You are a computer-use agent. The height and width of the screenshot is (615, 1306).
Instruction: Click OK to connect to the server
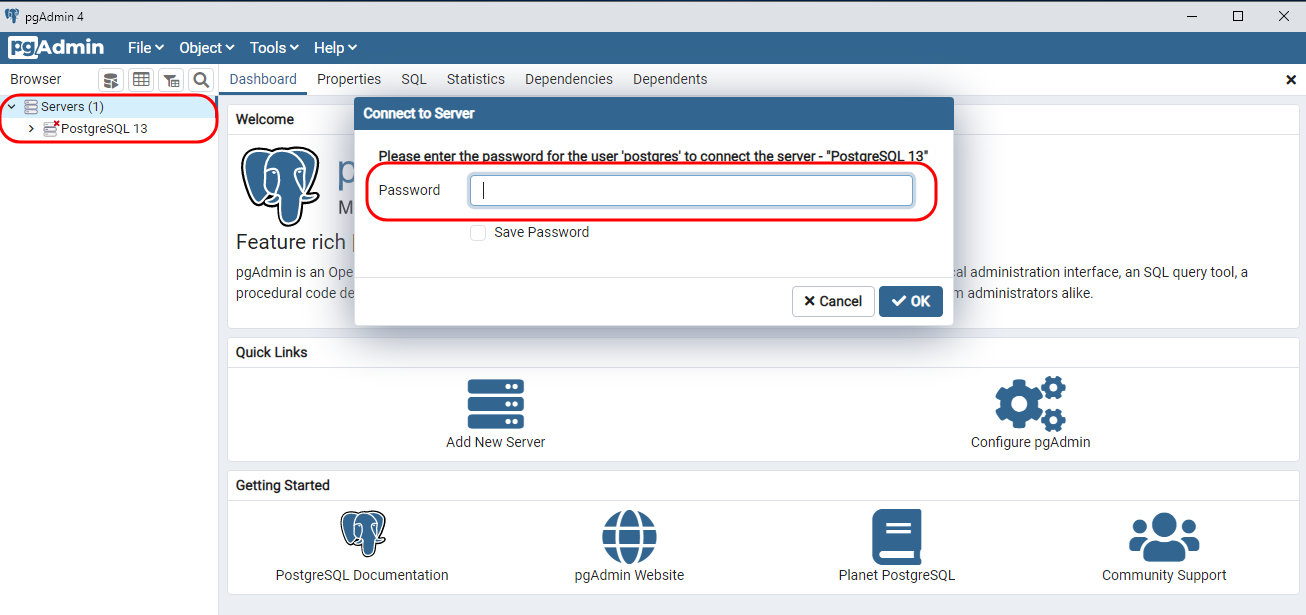point(910,301)
